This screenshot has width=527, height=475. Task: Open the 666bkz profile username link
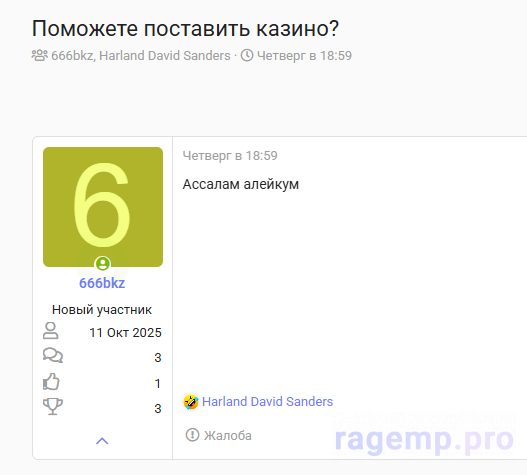[x=102, y=283]
